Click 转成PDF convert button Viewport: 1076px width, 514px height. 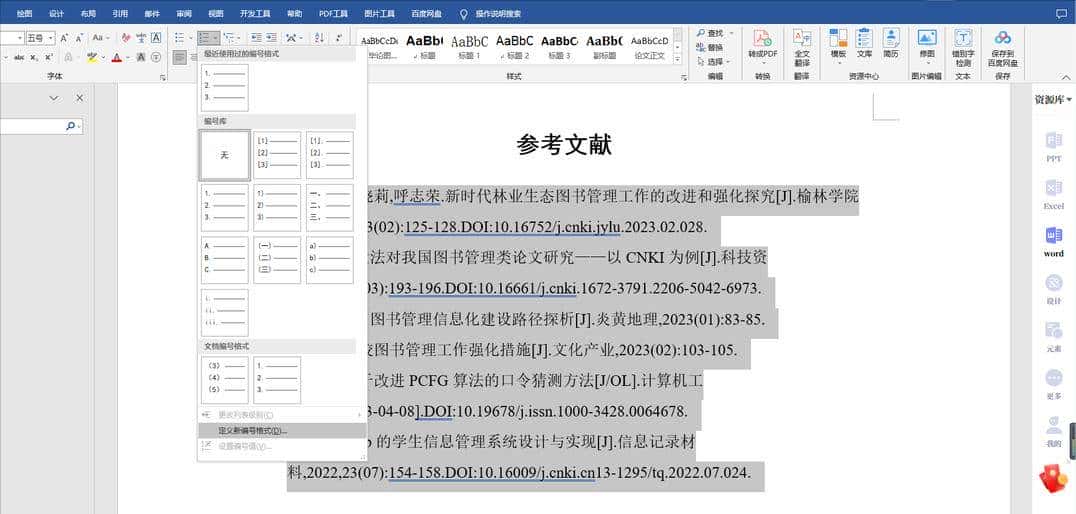pyautogui.click(x=762, y=45)
